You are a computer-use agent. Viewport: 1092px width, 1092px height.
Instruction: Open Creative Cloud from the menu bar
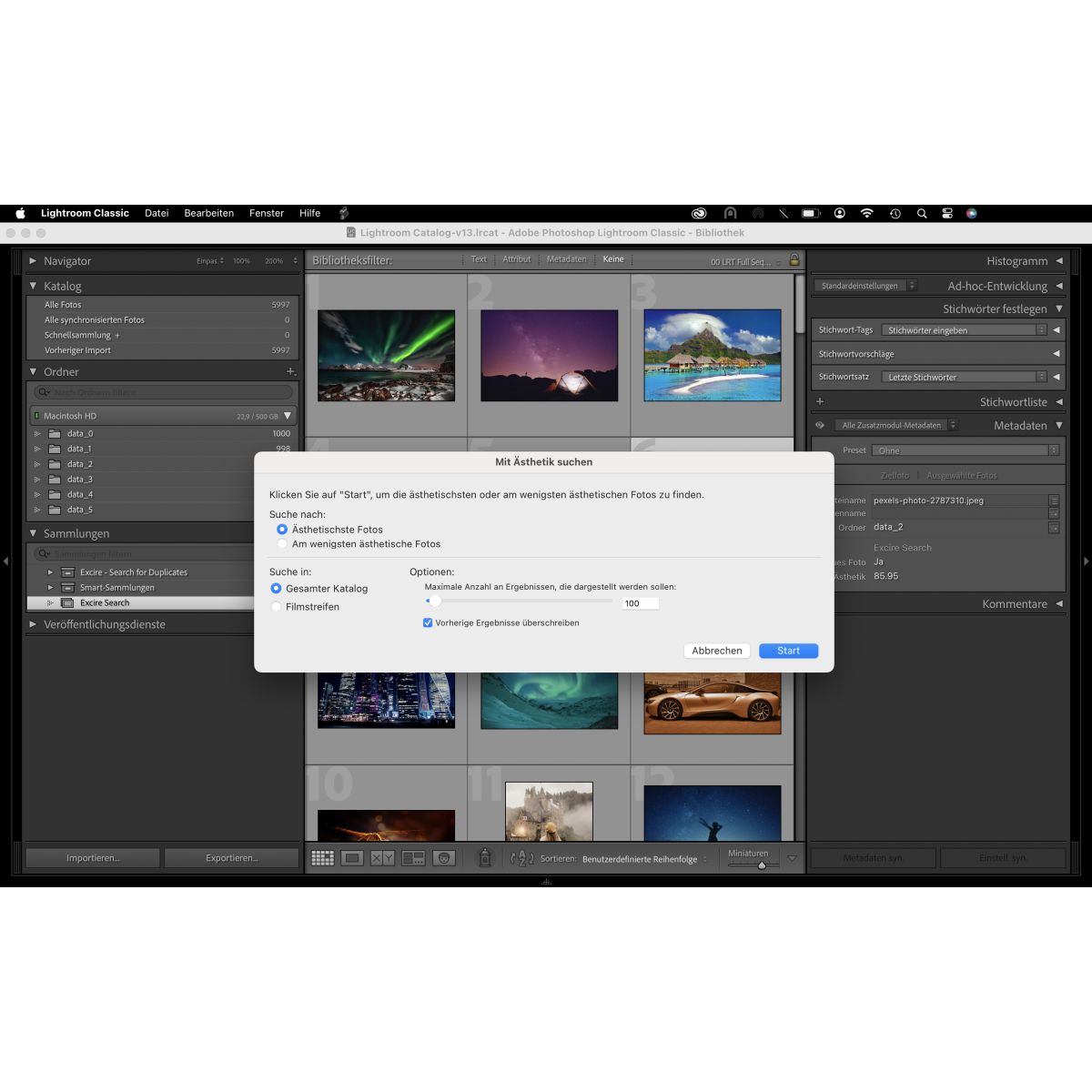[699, 213]
